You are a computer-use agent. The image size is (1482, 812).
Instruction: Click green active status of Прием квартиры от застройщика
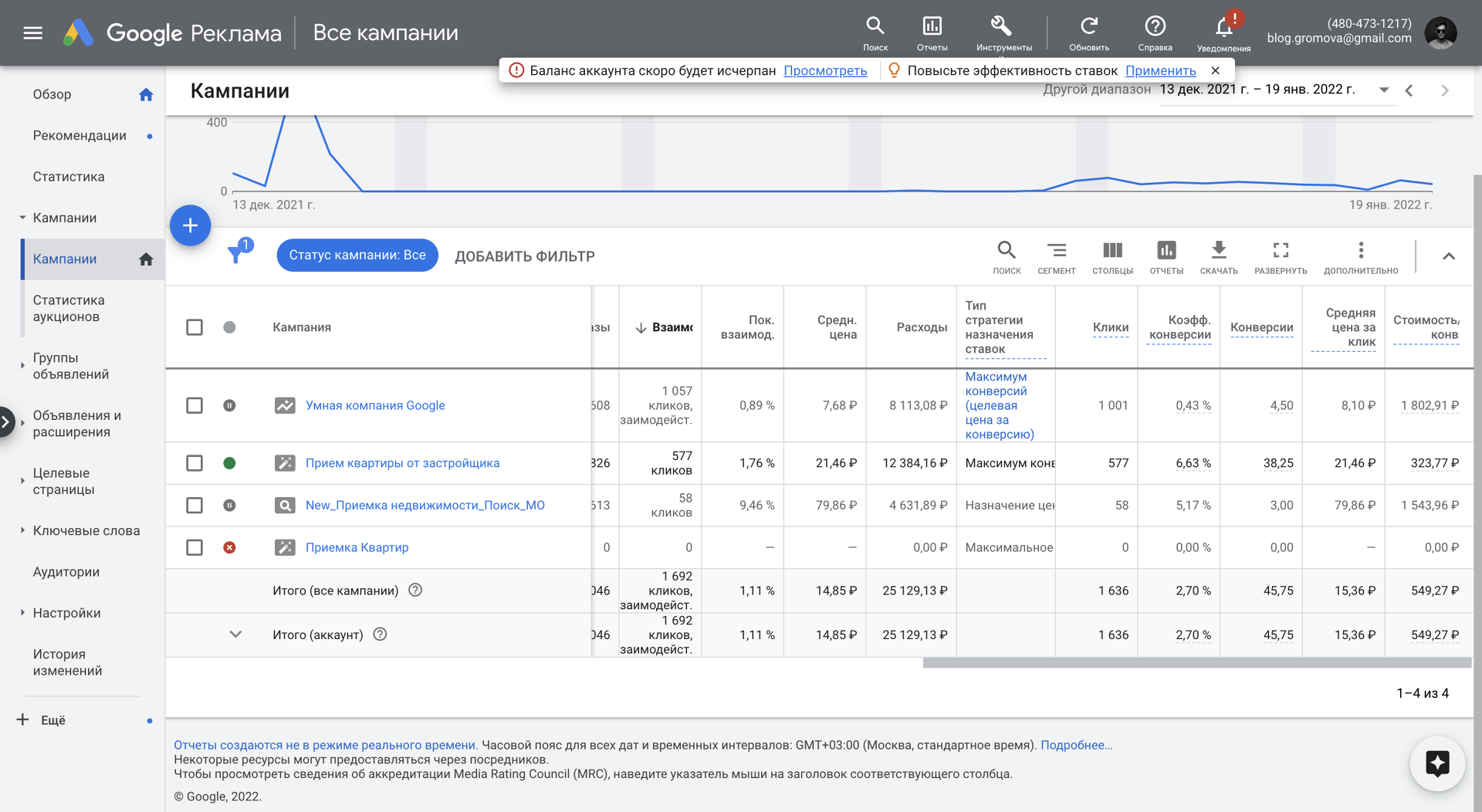point(229,463)
